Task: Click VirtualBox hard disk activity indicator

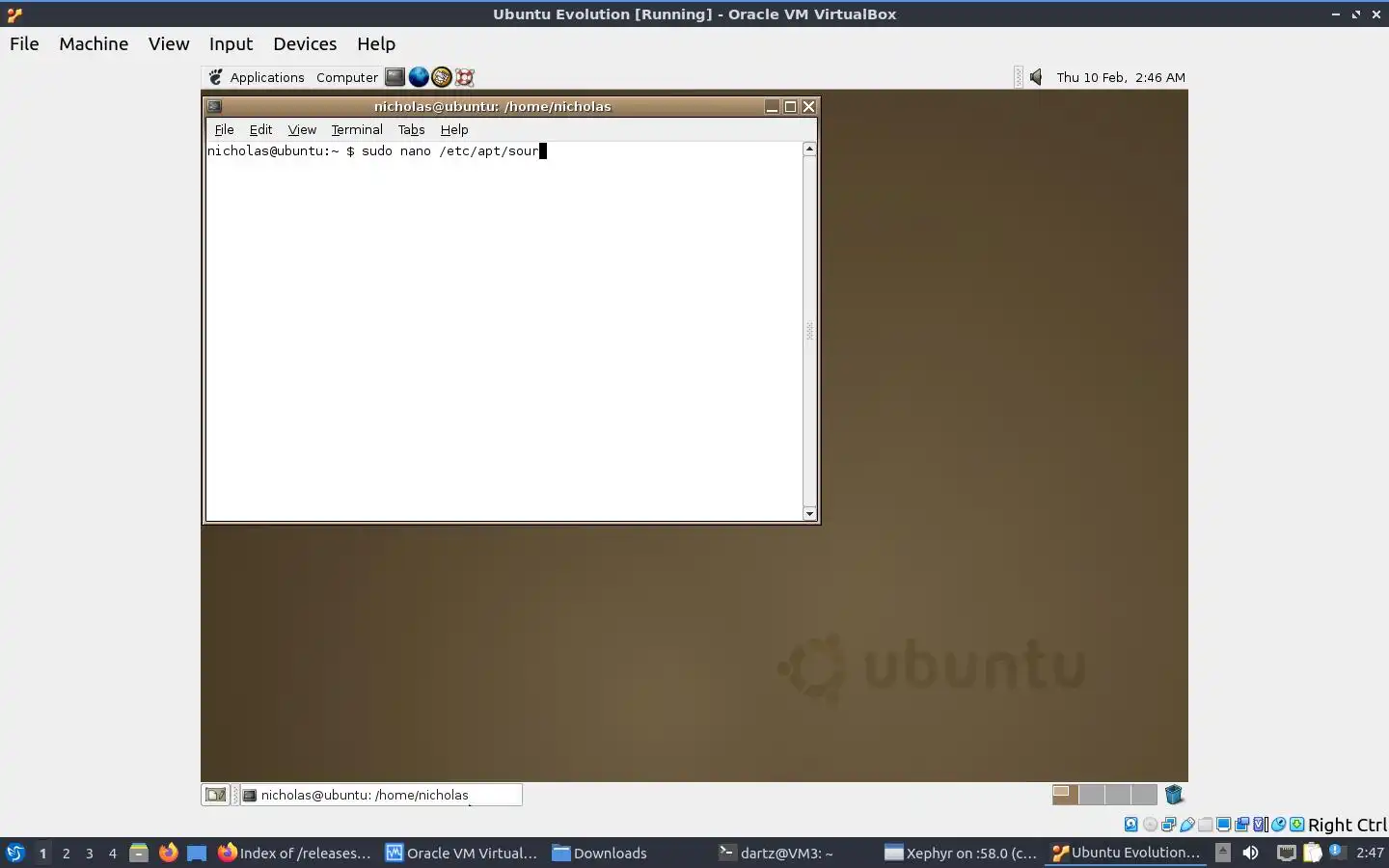Action: tap(1130, 825)
